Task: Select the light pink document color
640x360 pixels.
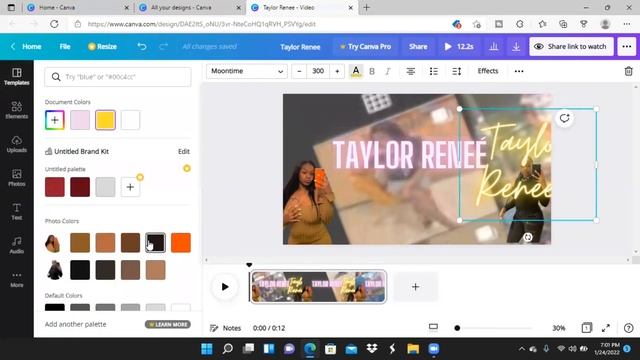Action: pyautogui.click(x=80, y=120)
